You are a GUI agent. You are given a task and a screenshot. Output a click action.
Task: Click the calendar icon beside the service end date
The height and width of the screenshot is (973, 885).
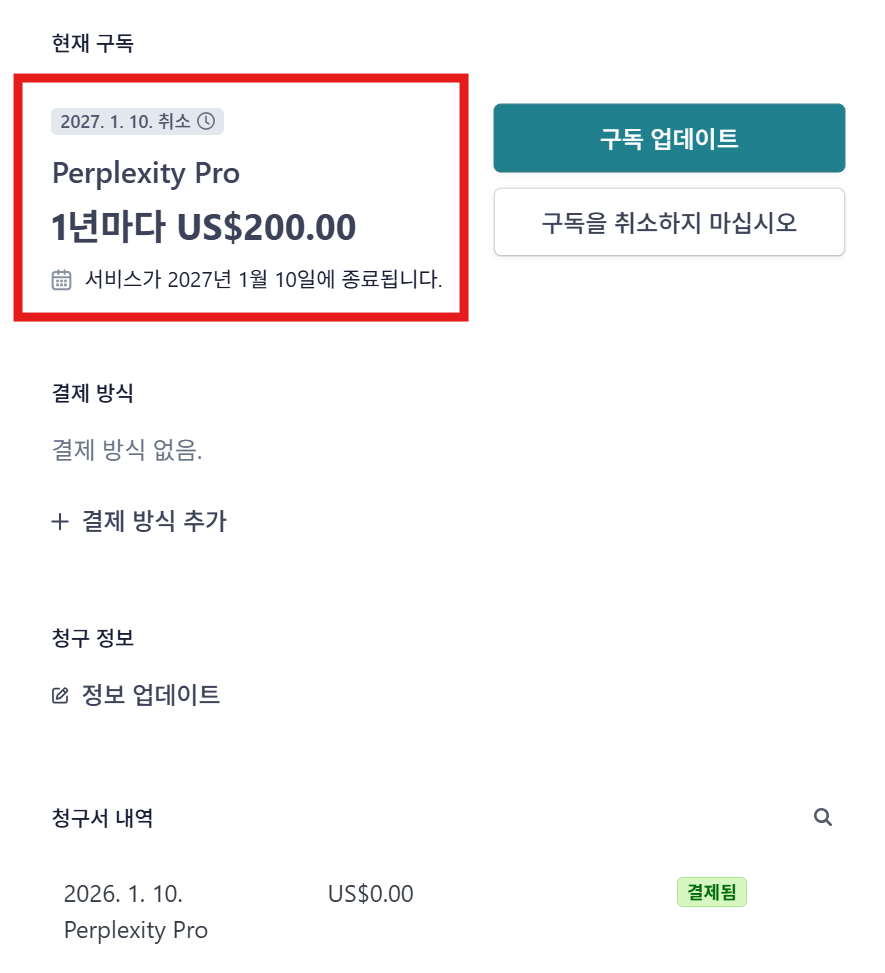point(62,279)
